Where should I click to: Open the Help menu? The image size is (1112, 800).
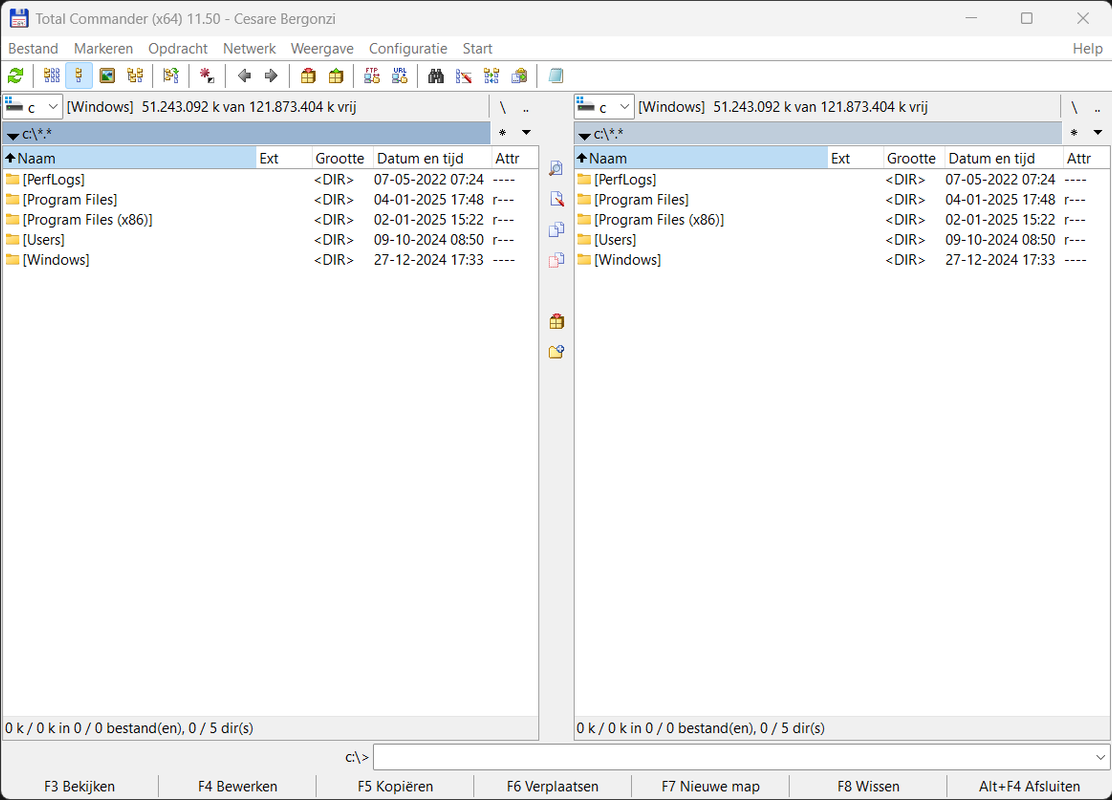[x=1087, y=48]
